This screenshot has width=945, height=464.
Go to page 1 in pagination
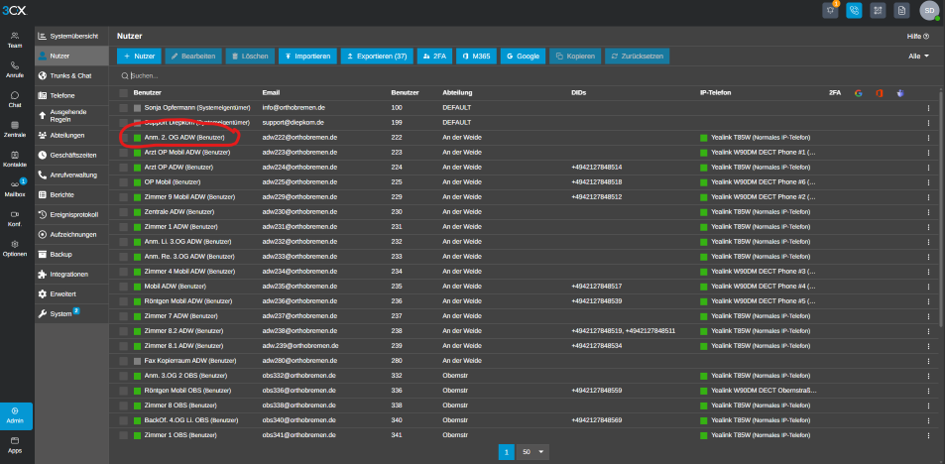506,451
